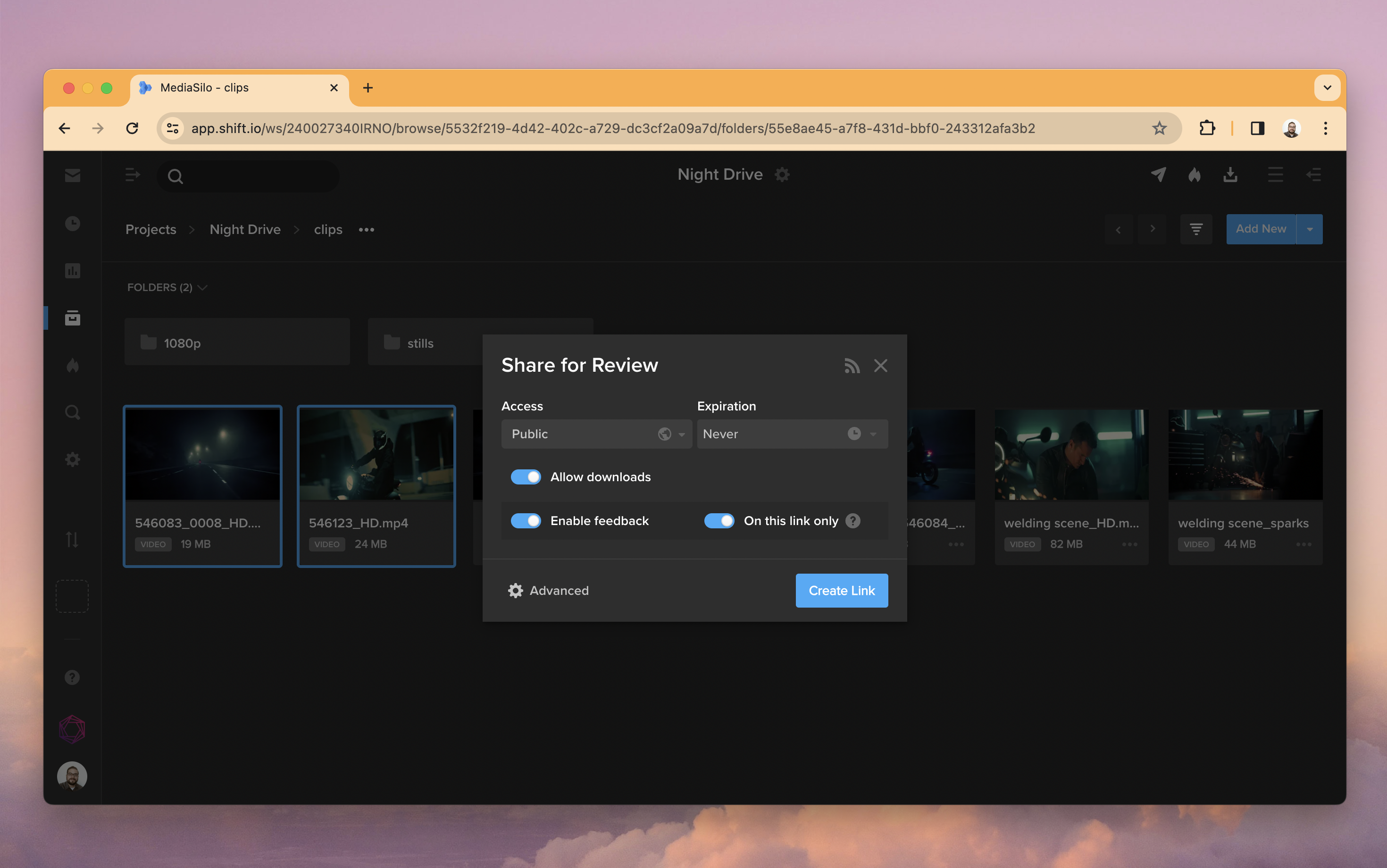Click the RSS feed icon in Share dialog
Viewport: 1387px width, 868px height.
point(852,366)
